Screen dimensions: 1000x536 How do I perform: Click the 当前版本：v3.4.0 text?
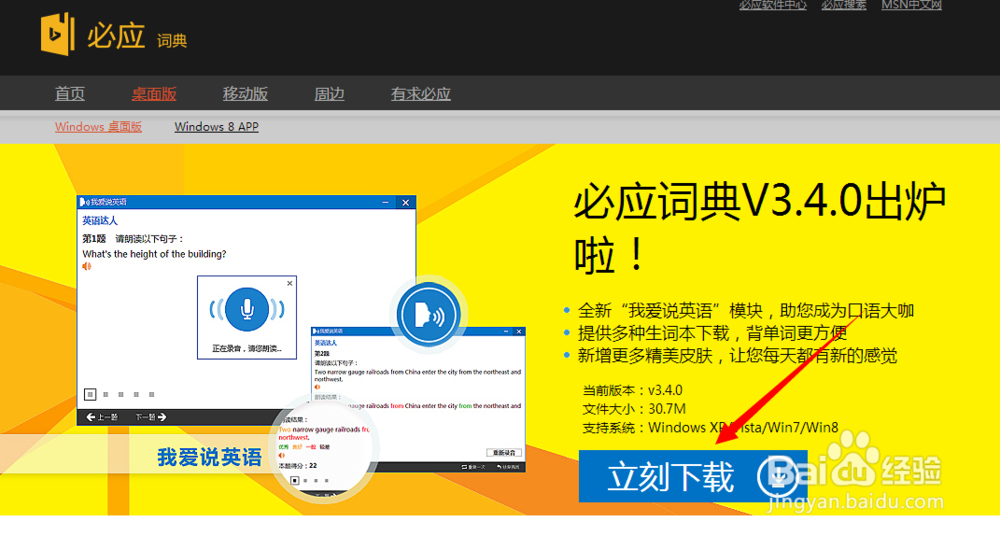pos(632,391)
